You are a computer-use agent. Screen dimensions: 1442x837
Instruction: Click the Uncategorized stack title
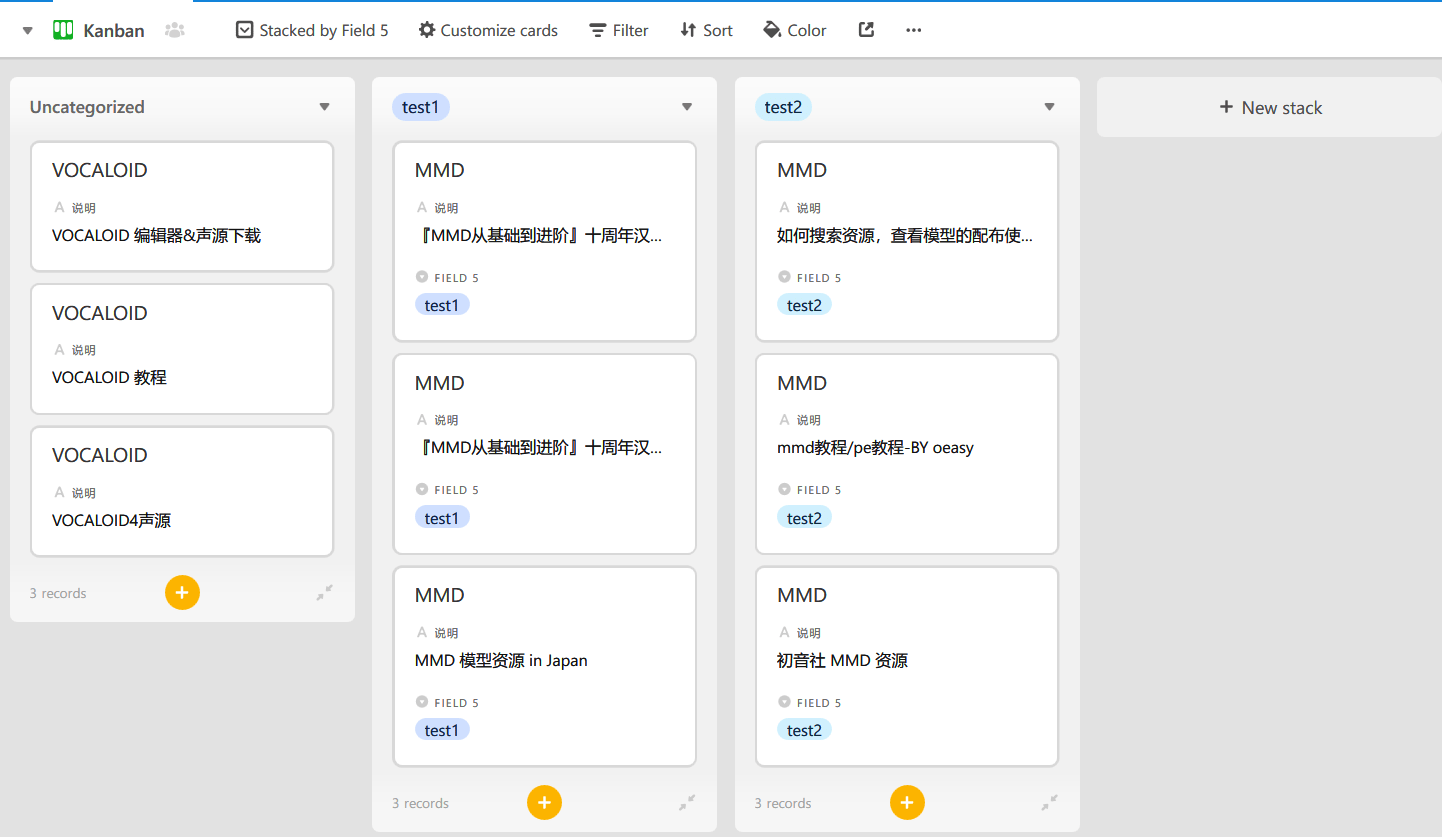[x=87, y=107]
